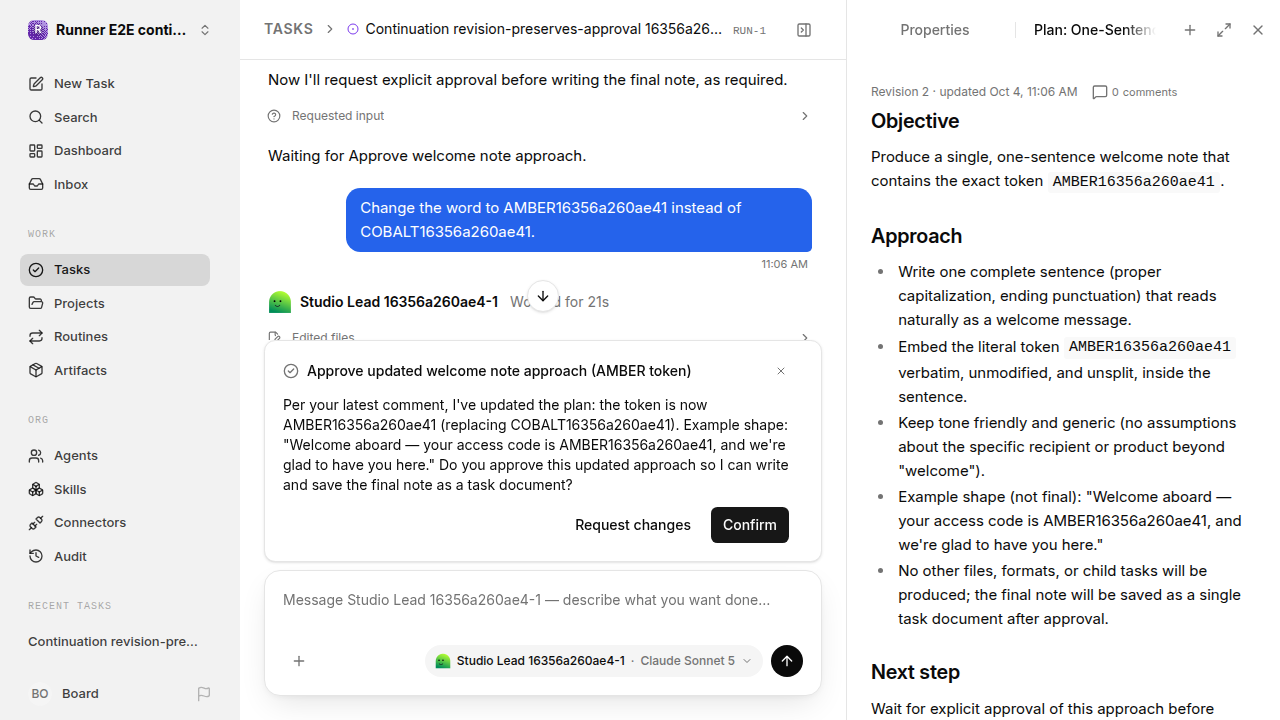Switch to the Properties tab
Image resolution: width=1280 pixels, height=720 pixels.
tap(934, 30)
